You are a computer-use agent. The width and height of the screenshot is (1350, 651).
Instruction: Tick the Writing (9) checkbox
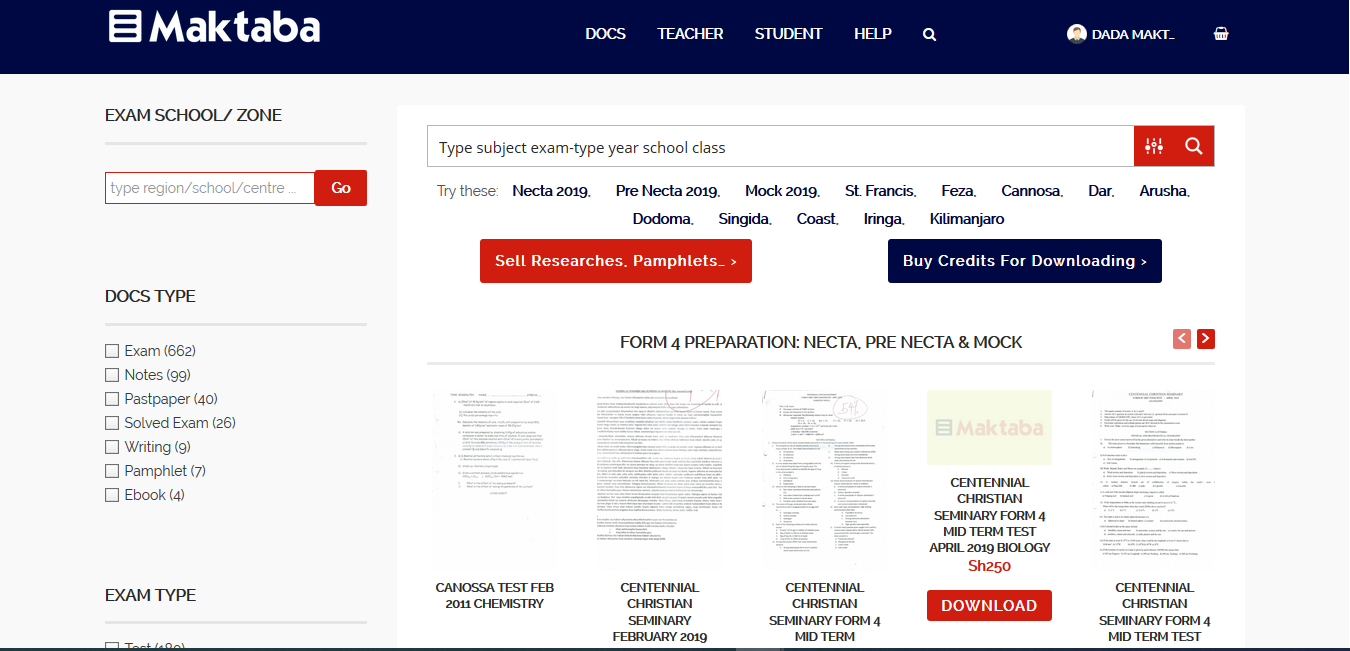click(x=112, y=447)
